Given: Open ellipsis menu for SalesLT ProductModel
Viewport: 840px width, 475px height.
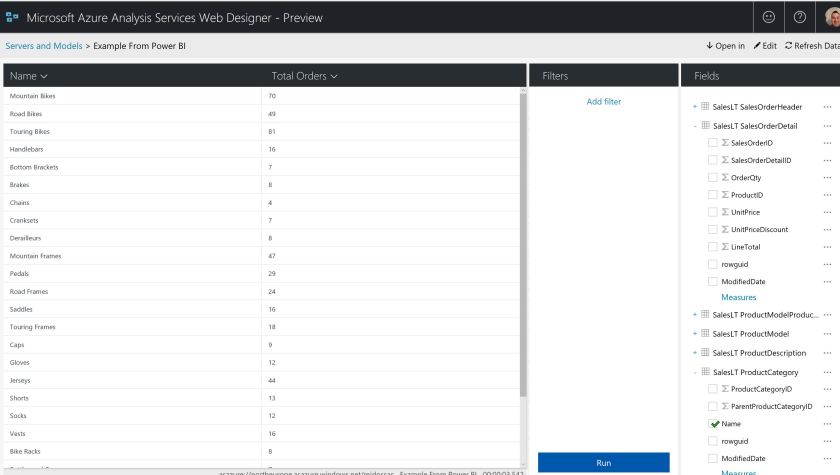Looking at the screenshot, I should [827, 334].
